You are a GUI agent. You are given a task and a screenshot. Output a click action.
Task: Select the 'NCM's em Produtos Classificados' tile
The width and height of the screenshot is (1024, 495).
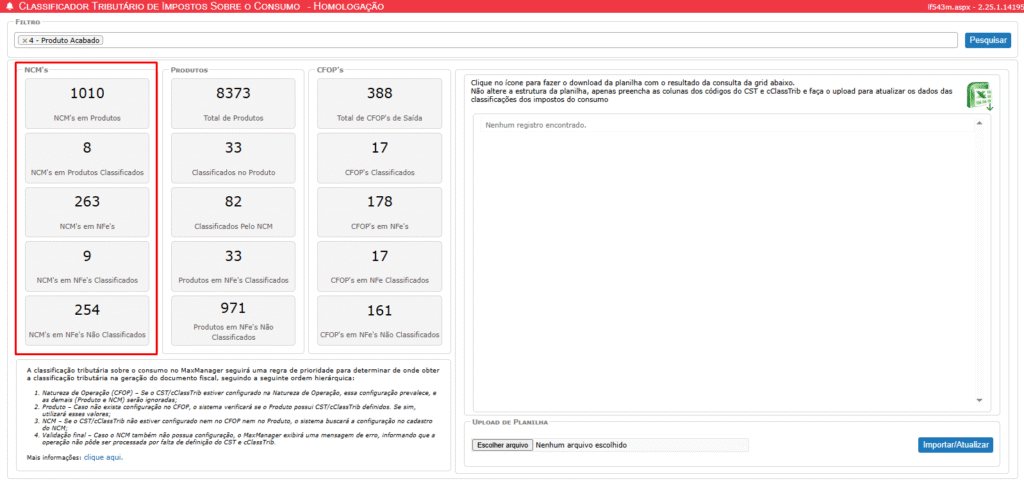point(87,157)
